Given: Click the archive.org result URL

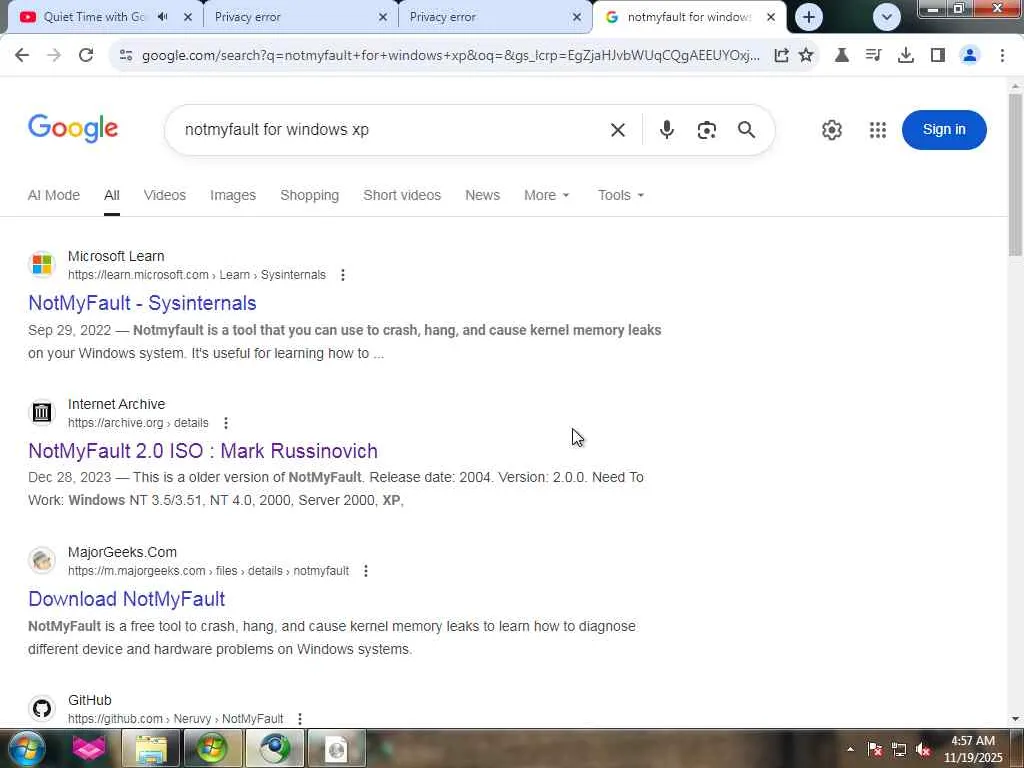Looking at the screenshot, I should click(x=138, y=423).
